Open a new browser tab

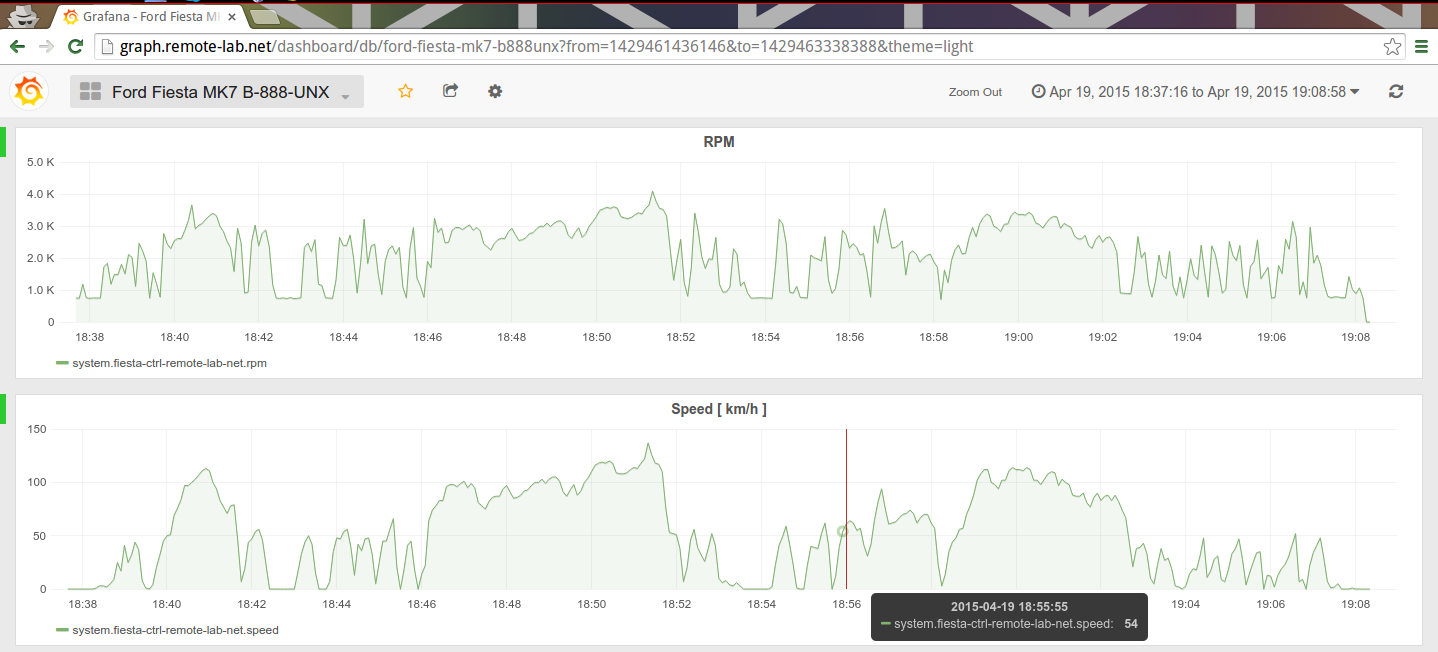coord(264,16)
